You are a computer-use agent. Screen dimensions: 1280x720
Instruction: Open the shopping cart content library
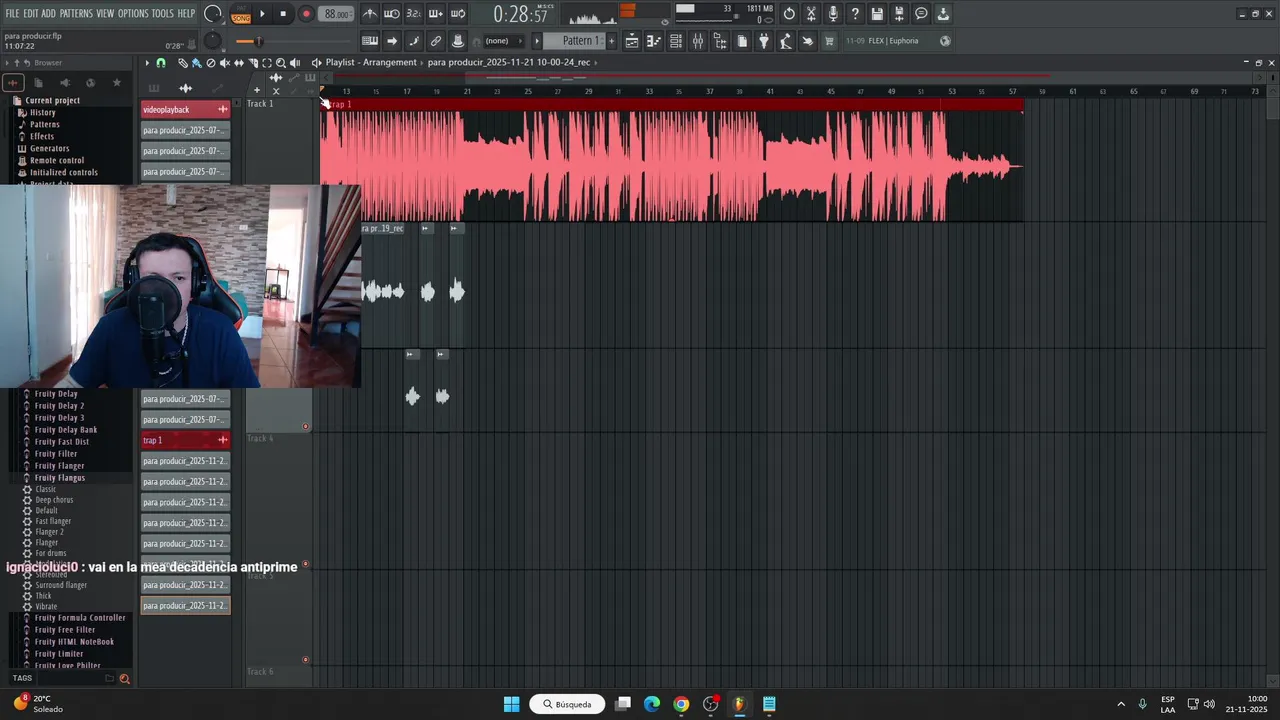[x=830, y=41]
